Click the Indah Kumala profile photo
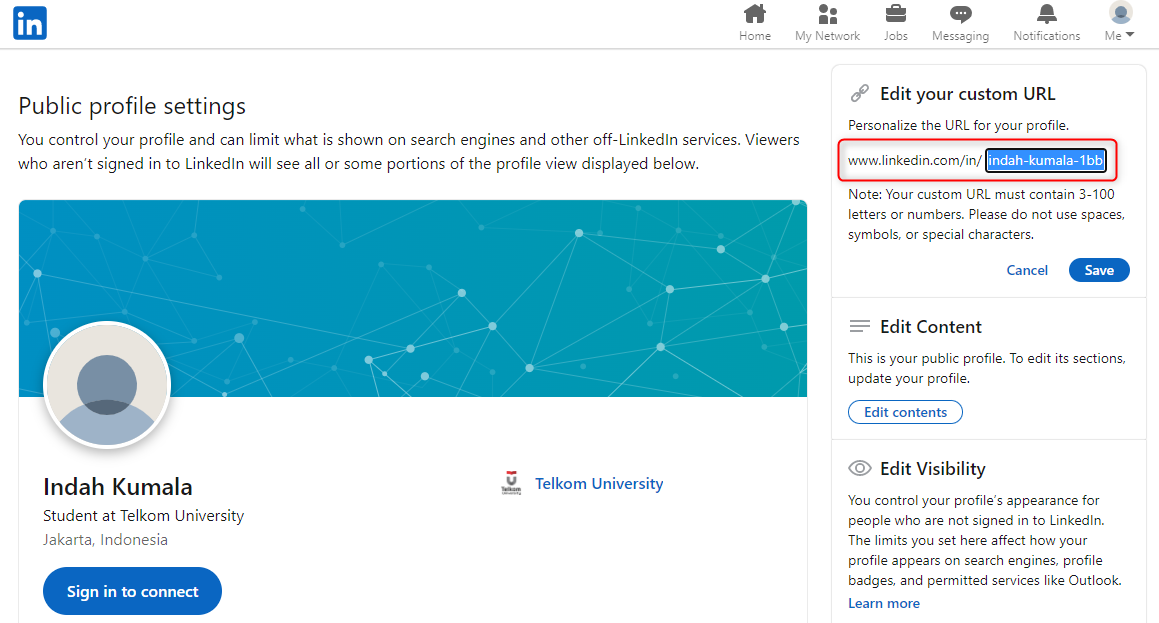 click(107, 385)
